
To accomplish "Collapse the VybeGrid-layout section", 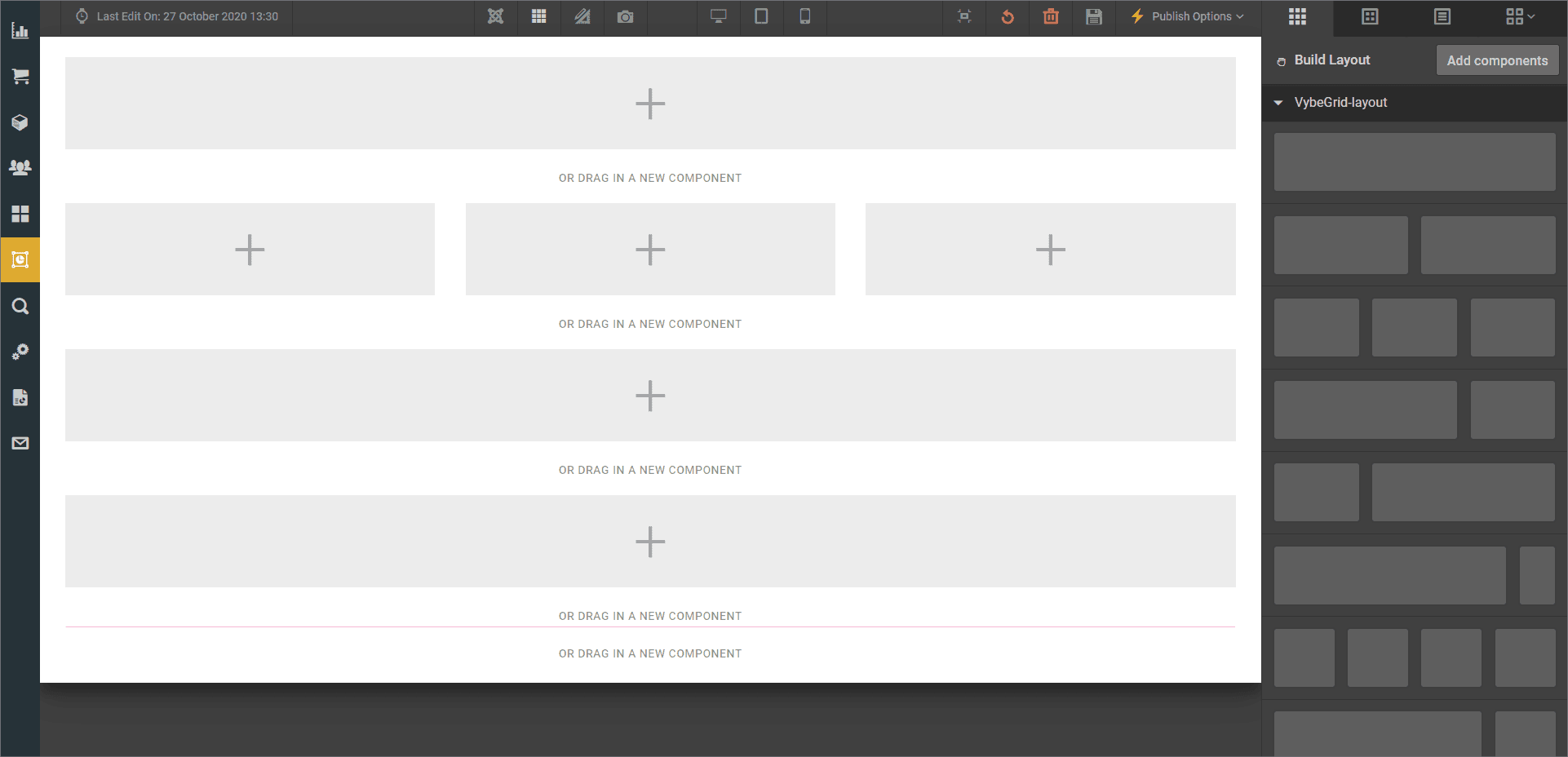I will click(x=1278, y=103).
